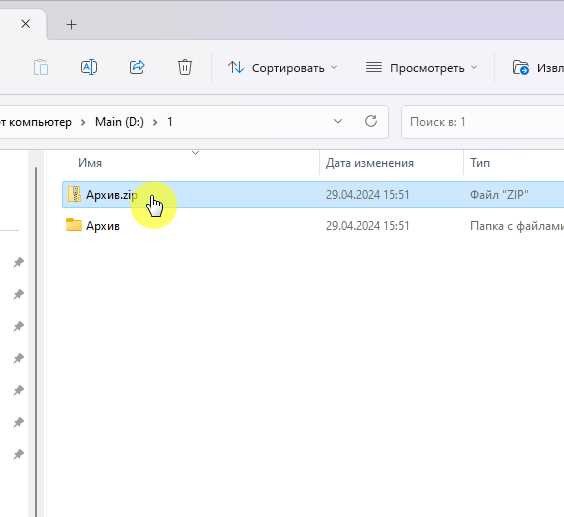The height and width of the screenshot is (517, 564).
Task: Click the Extract all icon
Action: [520, 67]
